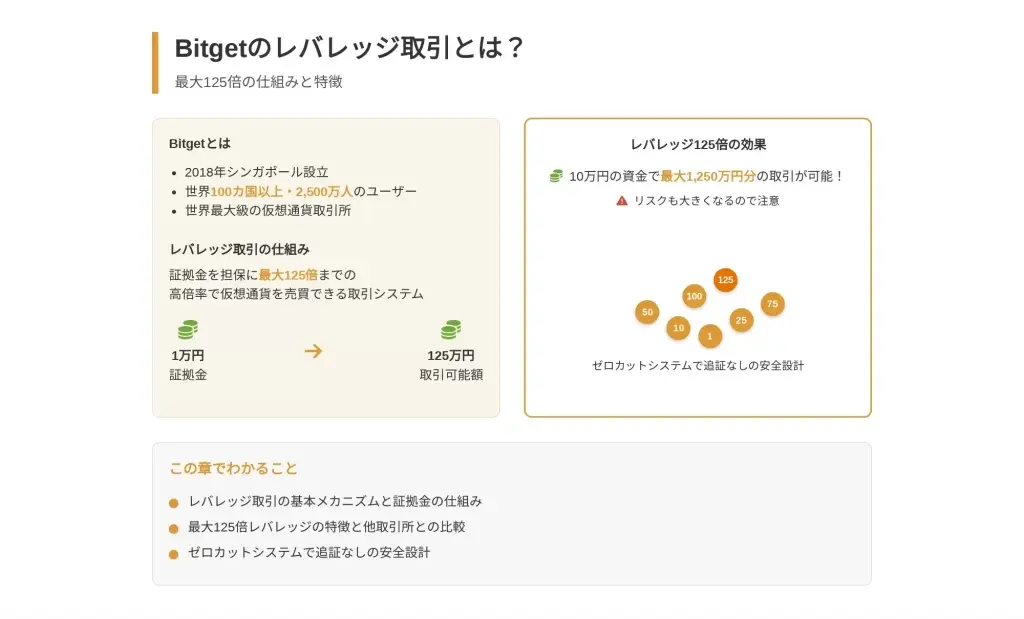The width and height of the screenshot is (1024, 619).
Task: Select the 10 leverage coin
Action: (x=678, y=328)
